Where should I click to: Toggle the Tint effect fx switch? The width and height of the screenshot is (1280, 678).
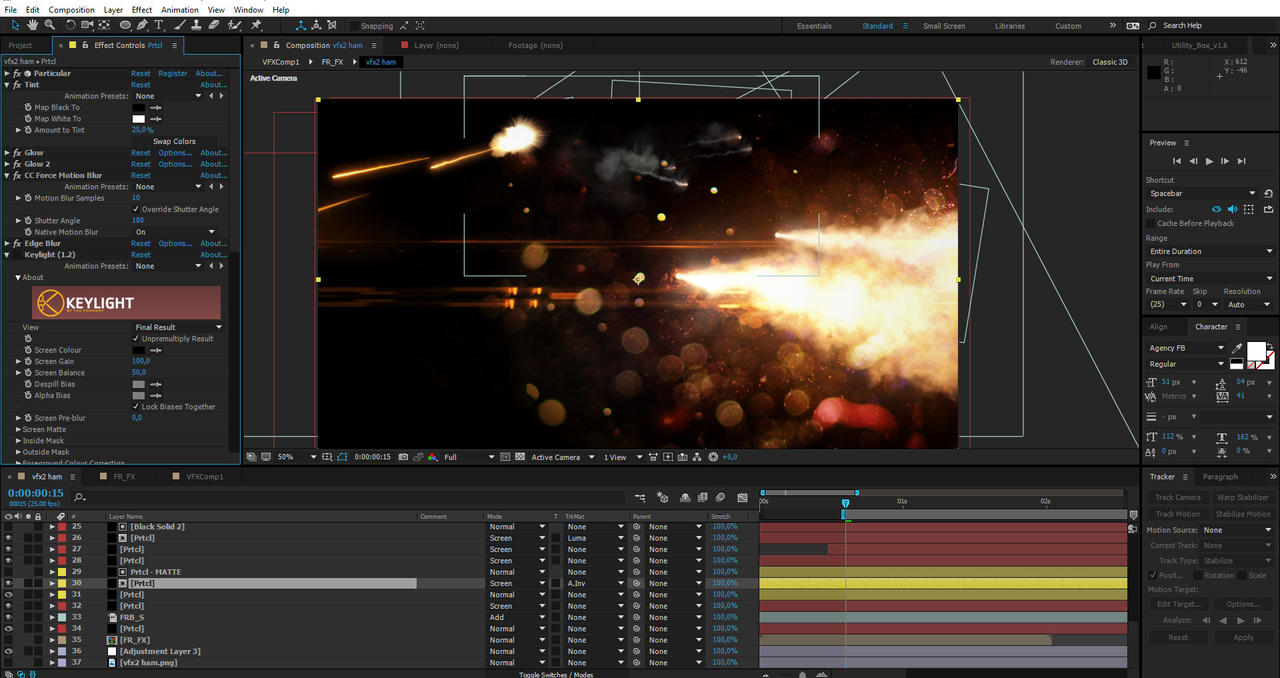tap(17, 85)
